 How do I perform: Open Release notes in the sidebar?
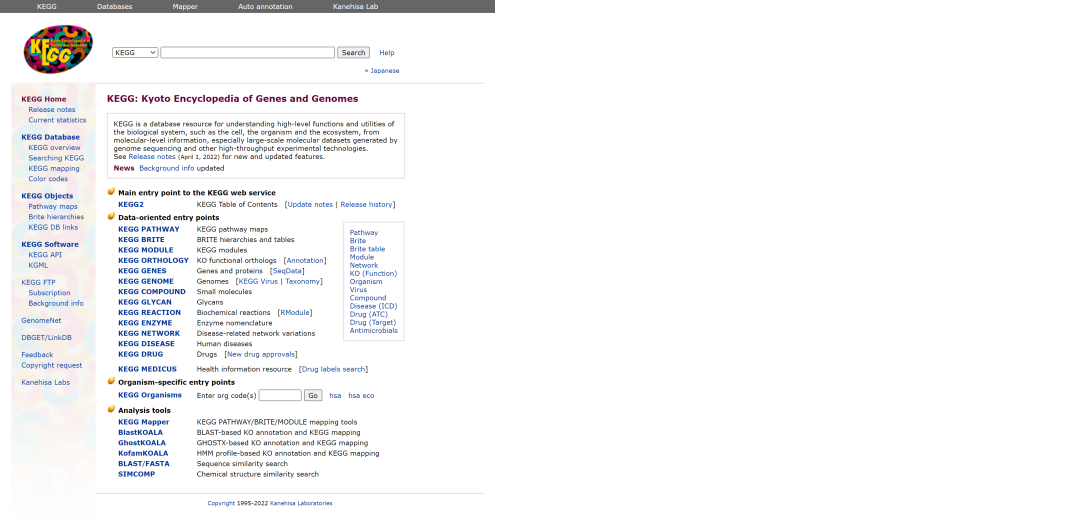tap(52, 110)
